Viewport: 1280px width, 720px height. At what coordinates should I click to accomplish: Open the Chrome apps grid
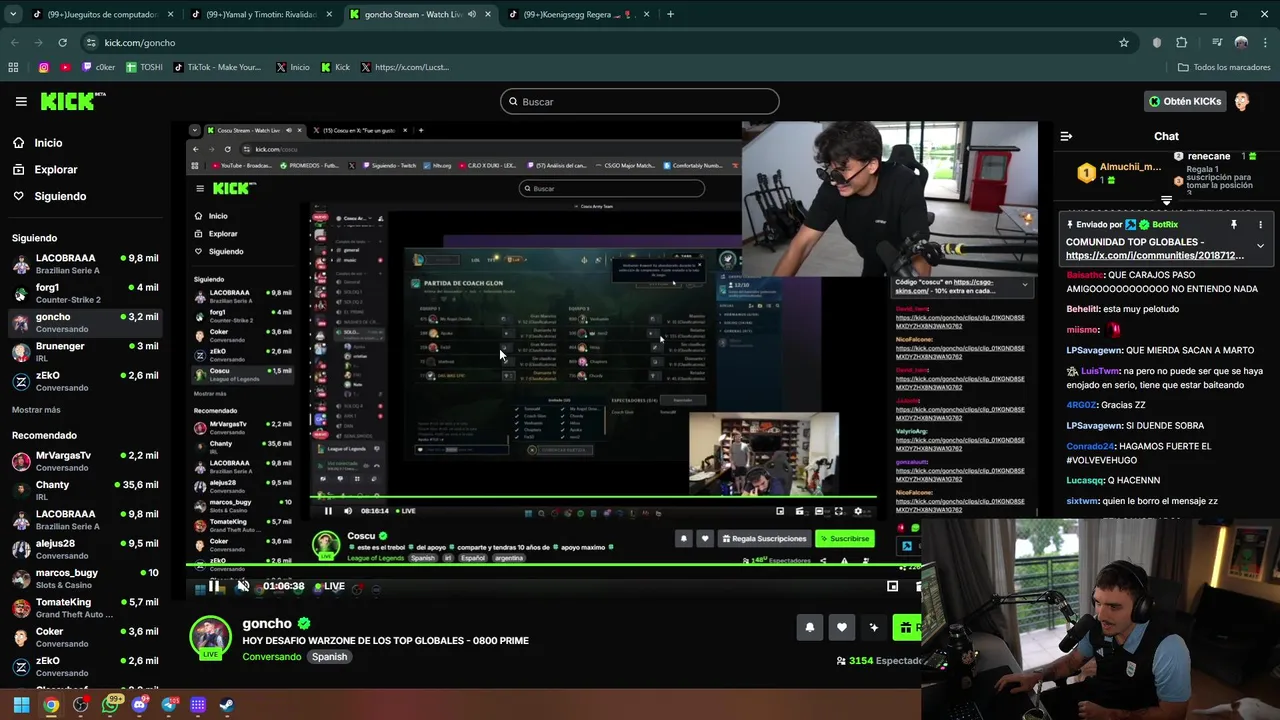click(x=13, y=67)
